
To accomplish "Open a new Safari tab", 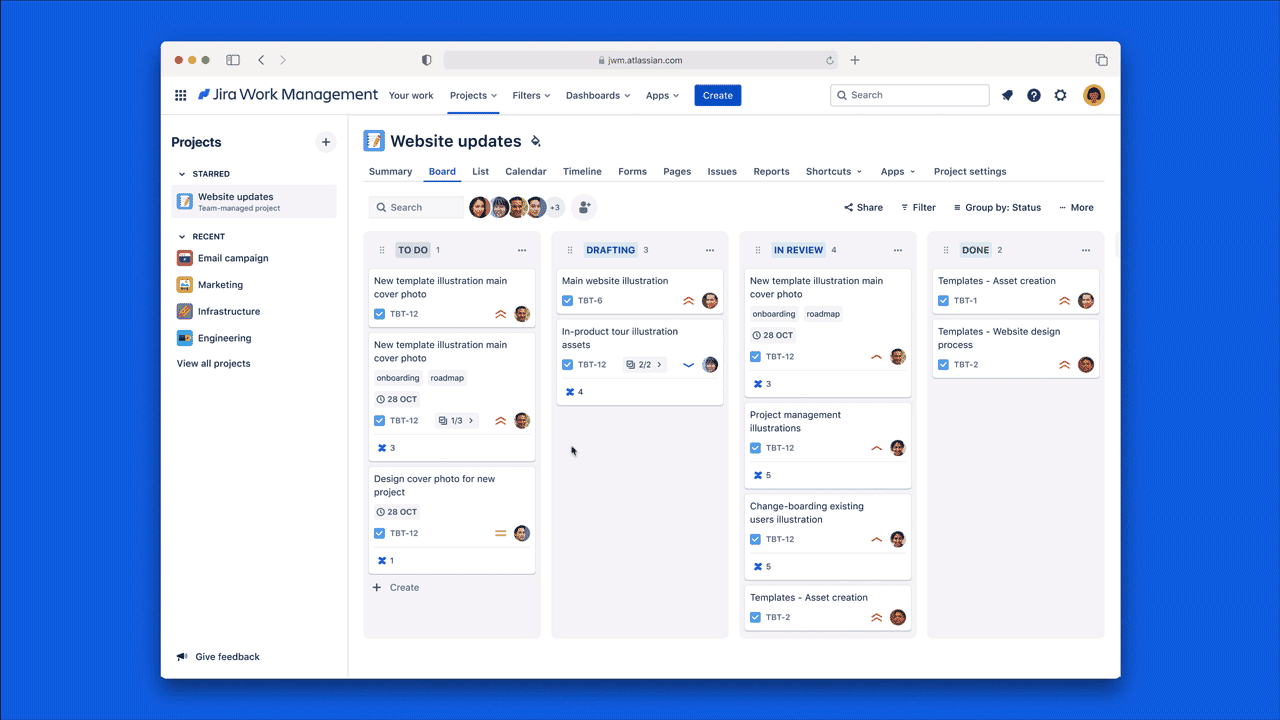I will 855,60.
